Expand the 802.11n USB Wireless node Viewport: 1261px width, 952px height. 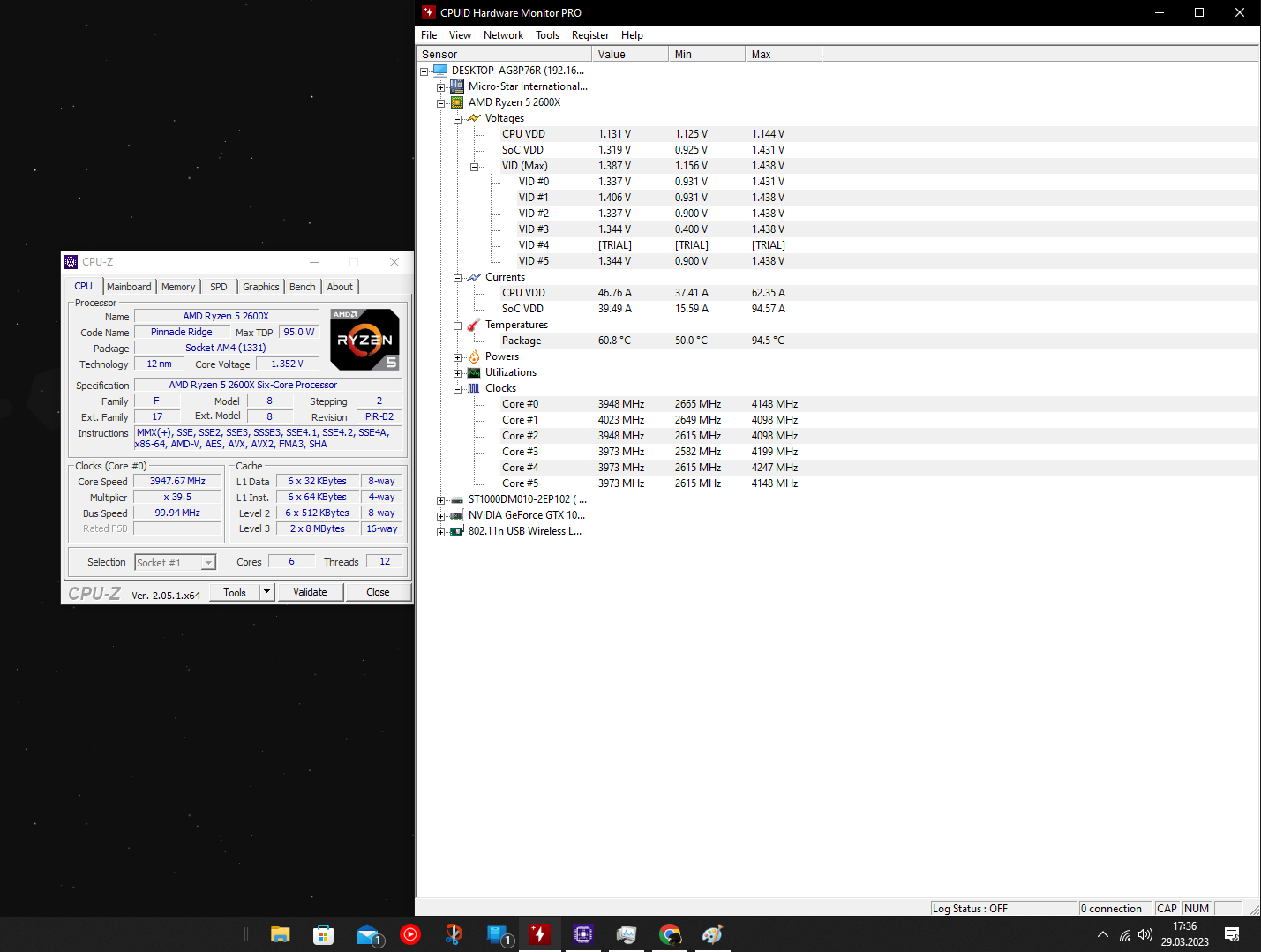[440, 532]
